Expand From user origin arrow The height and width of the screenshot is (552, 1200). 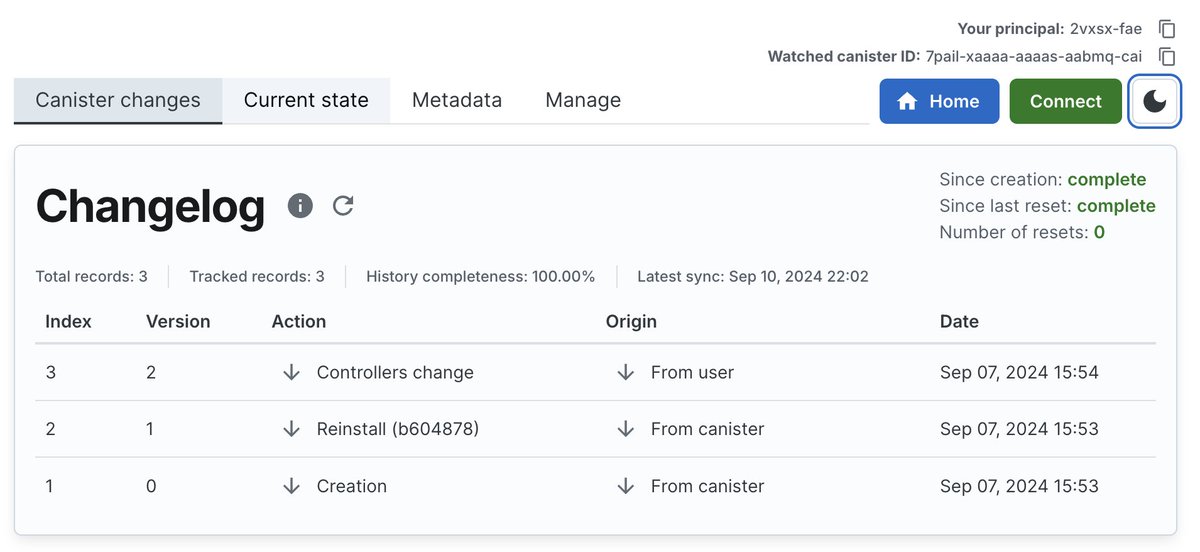[625, 372]
